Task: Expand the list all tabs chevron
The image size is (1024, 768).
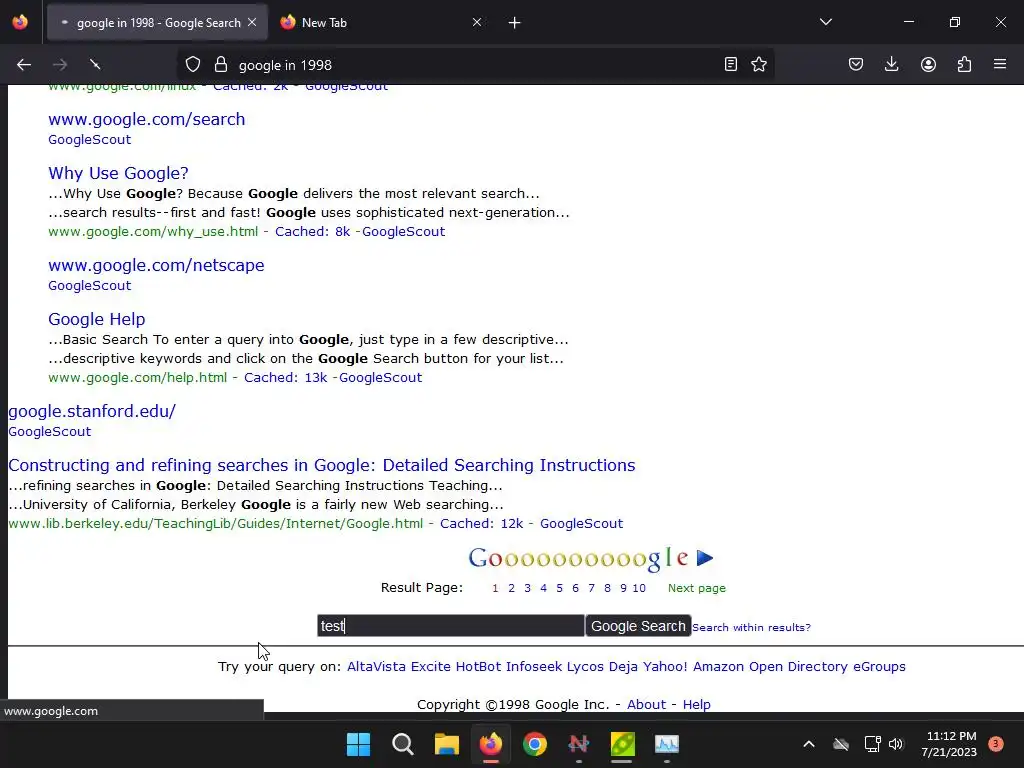Action: [825, 22]
